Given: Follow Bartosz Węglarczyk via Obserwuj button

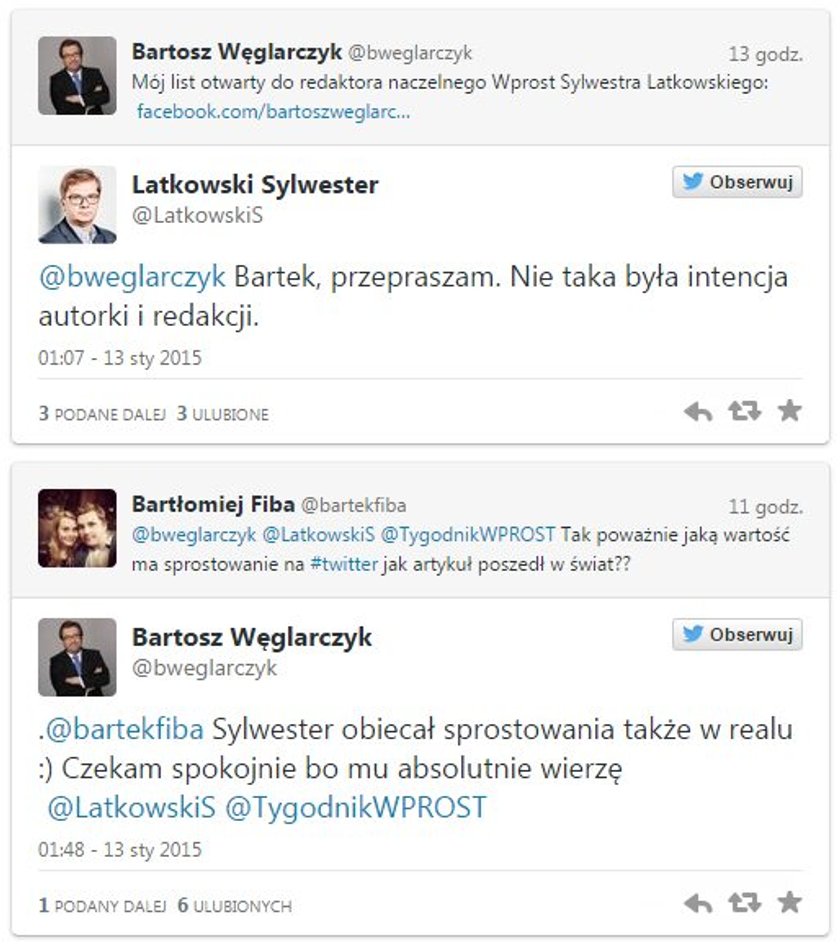Looking at the screenshot, I should [737, 634].
